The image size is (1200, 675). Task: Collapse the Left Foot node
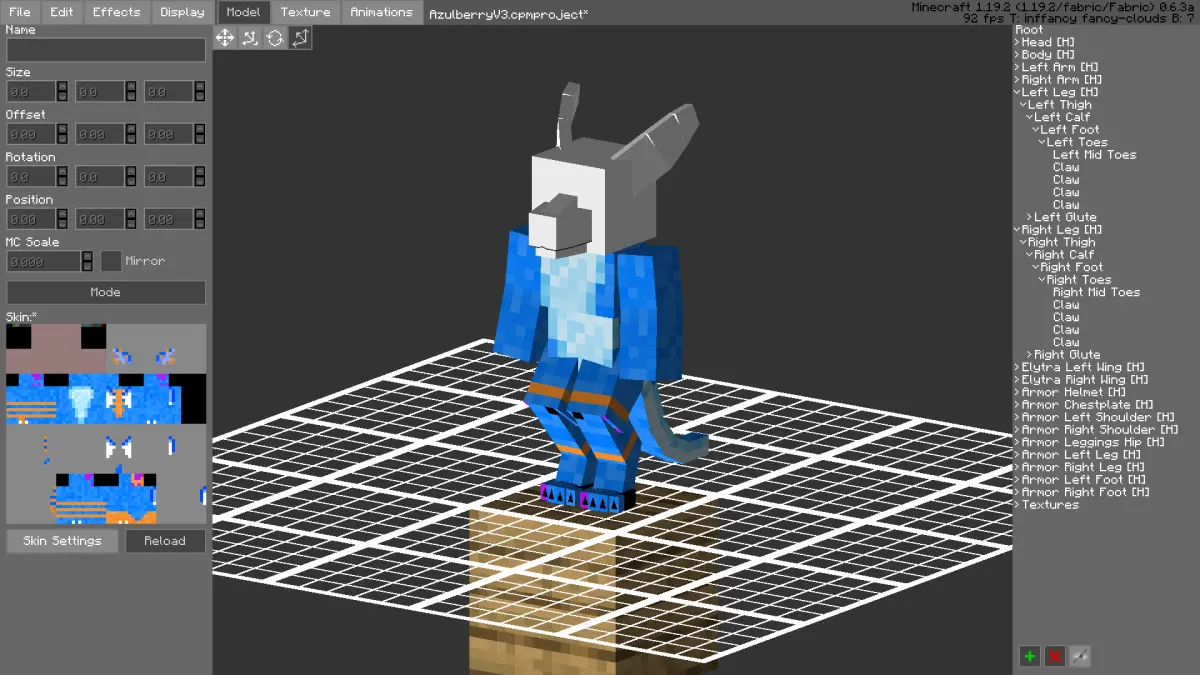click(x=1036, y=130)
